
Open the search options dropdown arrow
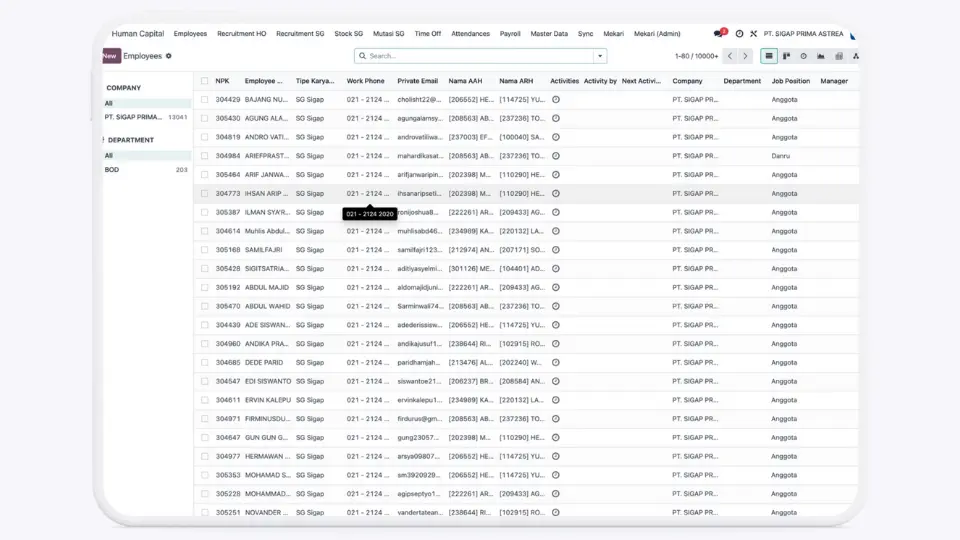[600, 56]
